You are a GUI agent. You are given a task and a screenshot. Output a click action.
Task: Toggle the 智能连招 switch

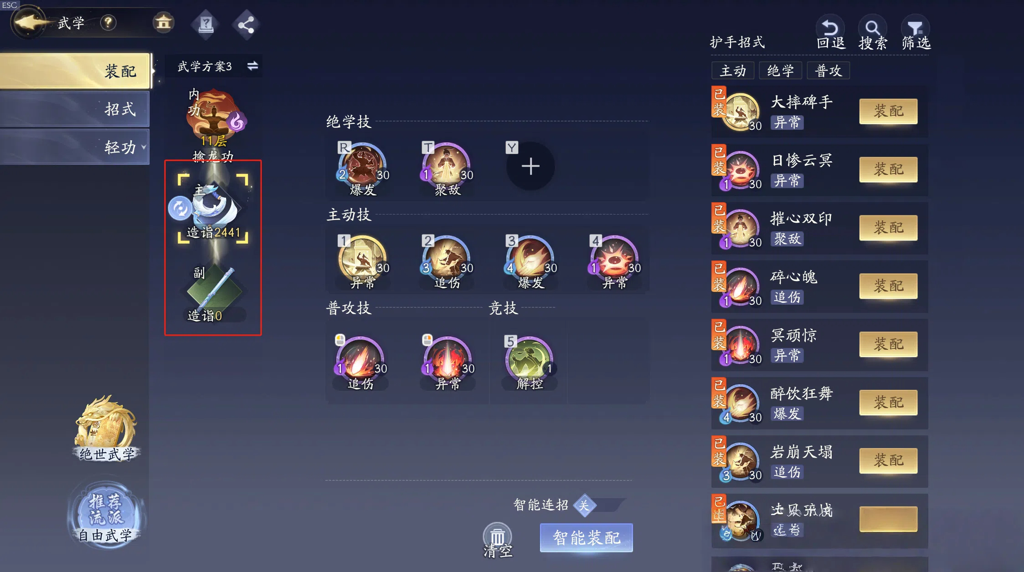click(597, 505)
